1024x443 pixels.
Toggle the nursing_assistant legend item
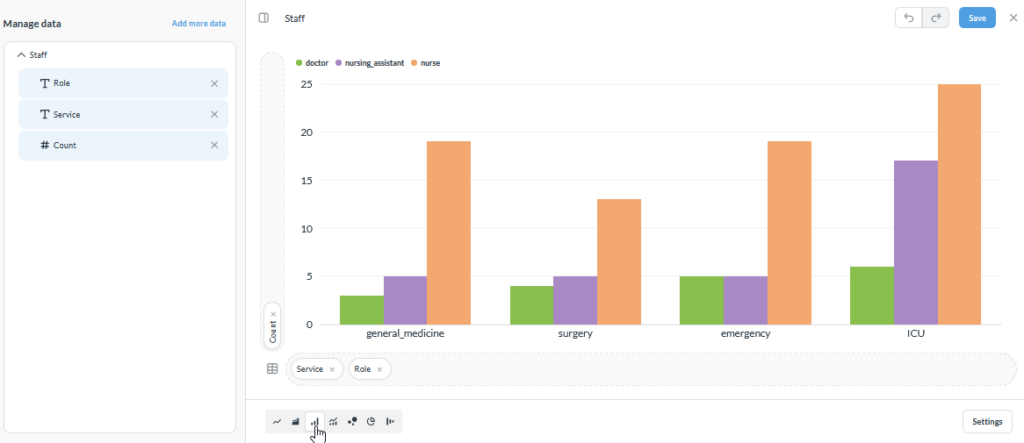click(370, 63)
